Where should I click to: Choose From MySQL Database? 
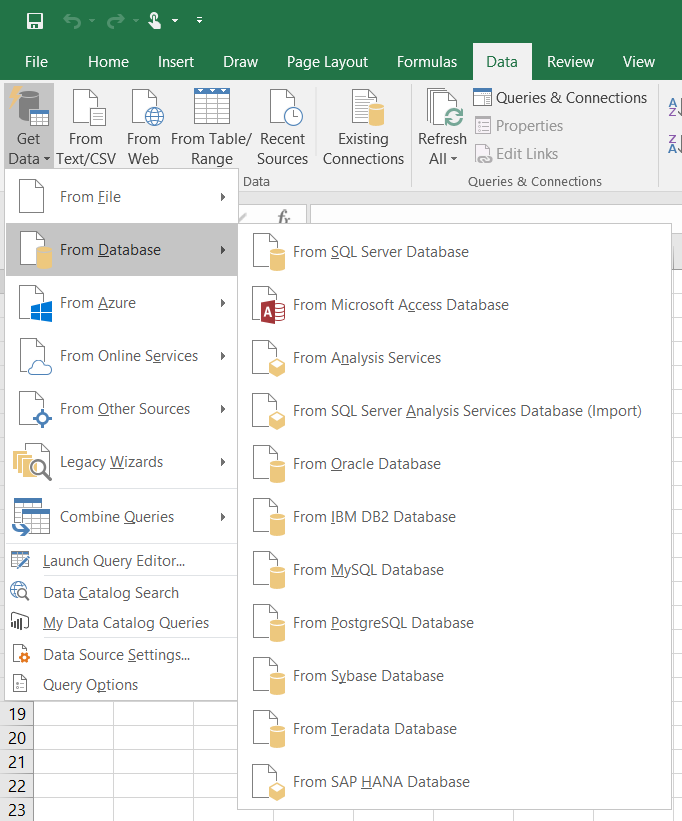(x=454, y=570)
